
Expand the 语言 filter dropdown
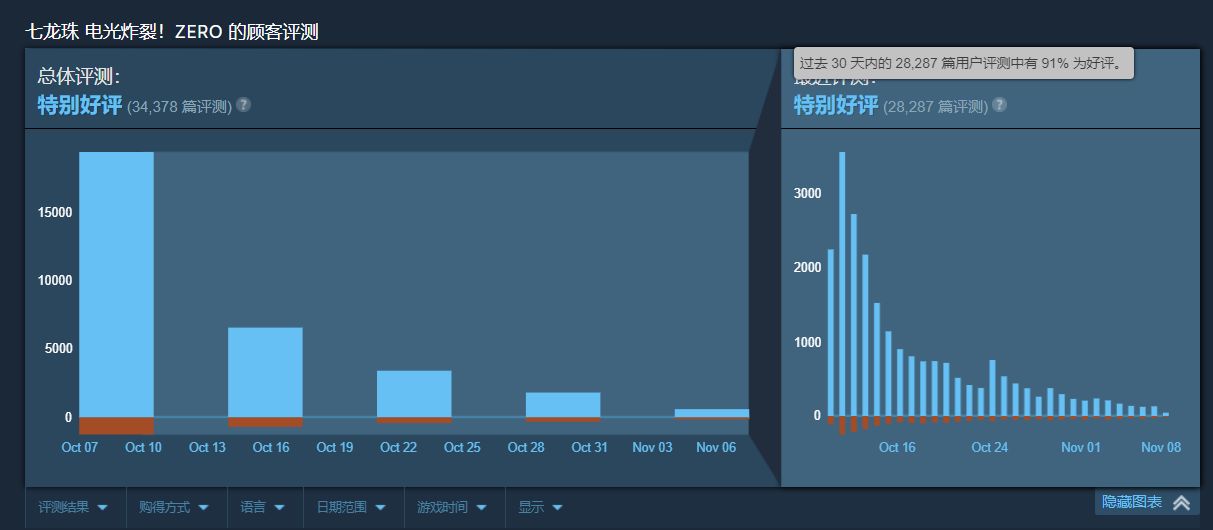coord(263,507)
